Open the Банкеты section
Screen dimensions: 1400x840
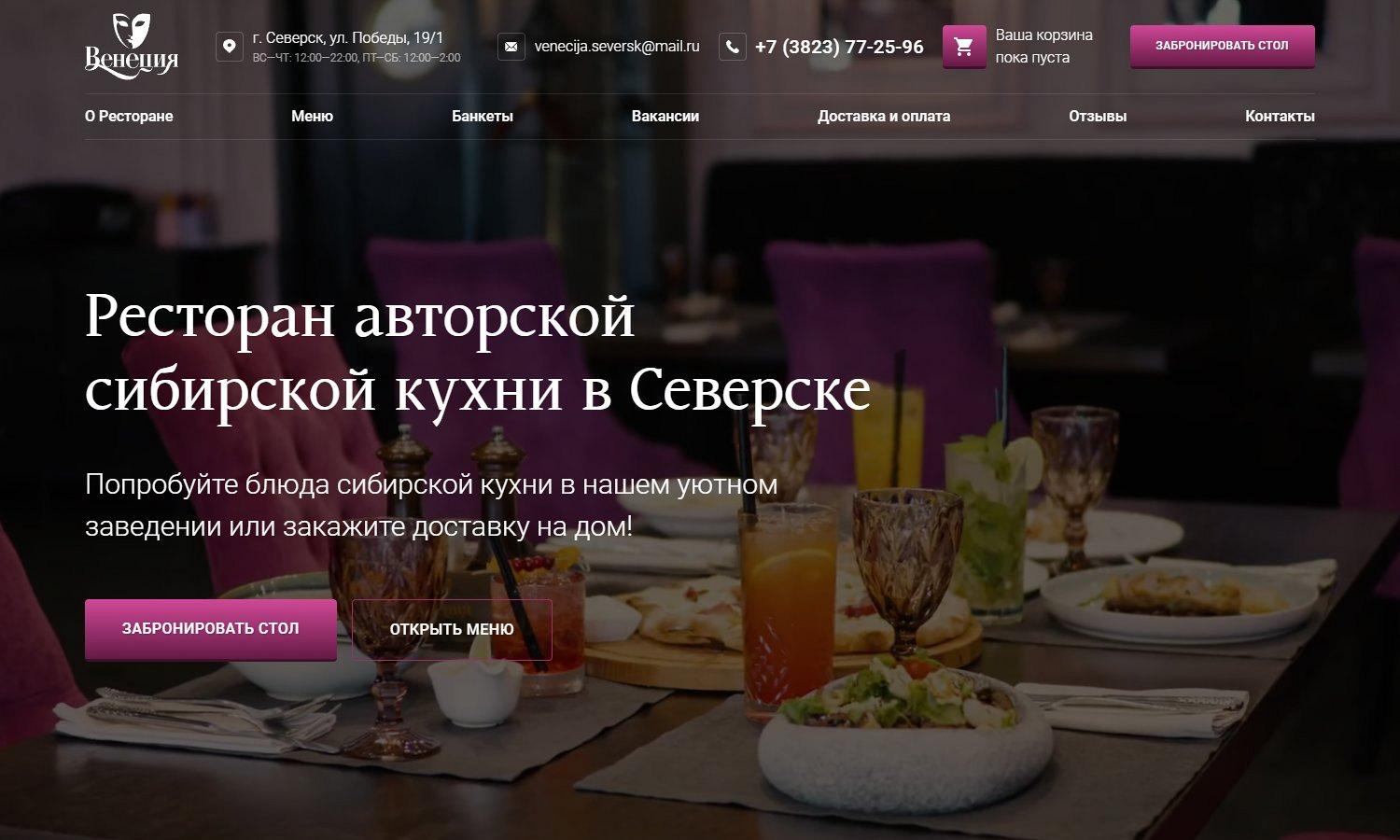tap(483, 117)
